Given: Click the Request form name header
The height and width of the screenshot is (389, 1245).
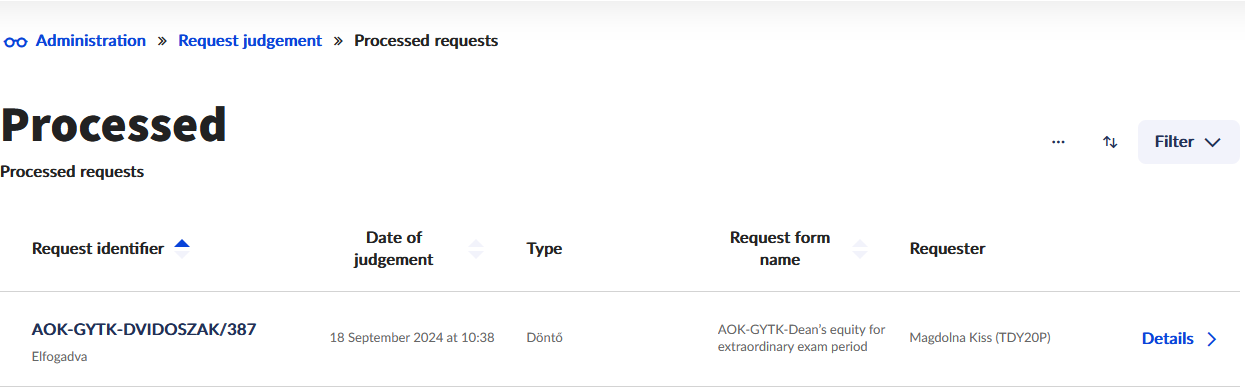Looking at the screenshot, I should coord(780,249).
